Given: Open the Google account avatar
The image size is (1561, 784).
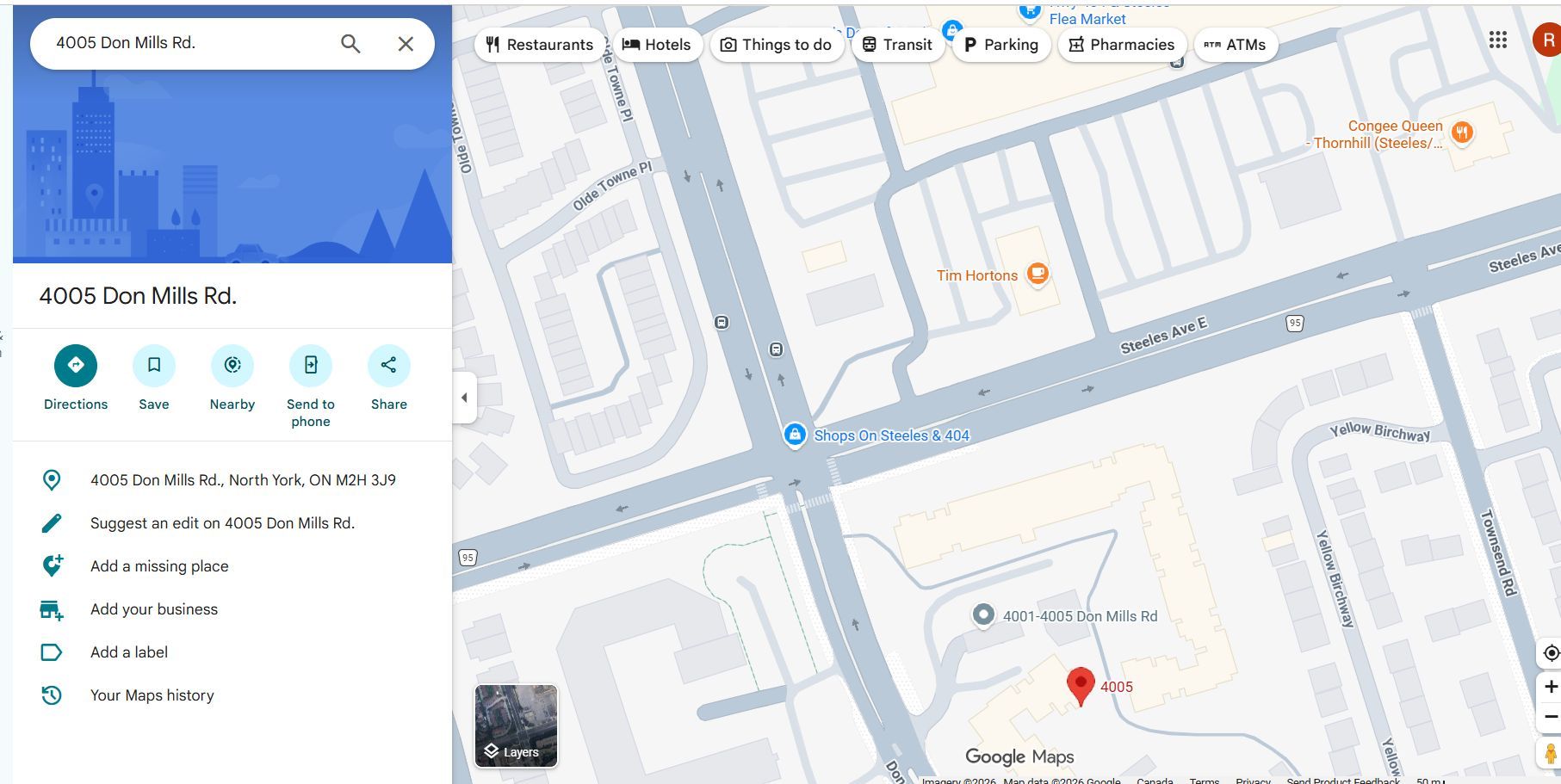Looking at the screenshot, I should pos(1548,40).
